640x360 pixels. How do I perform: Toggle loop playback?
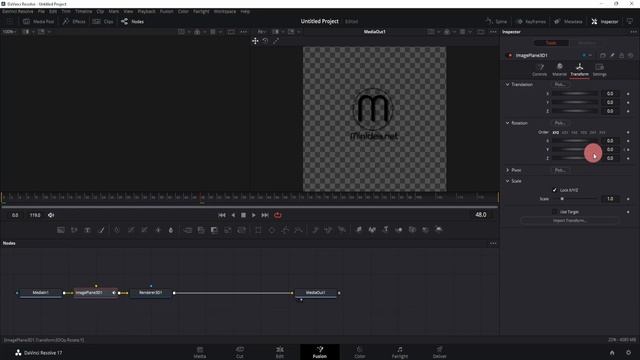278,215
